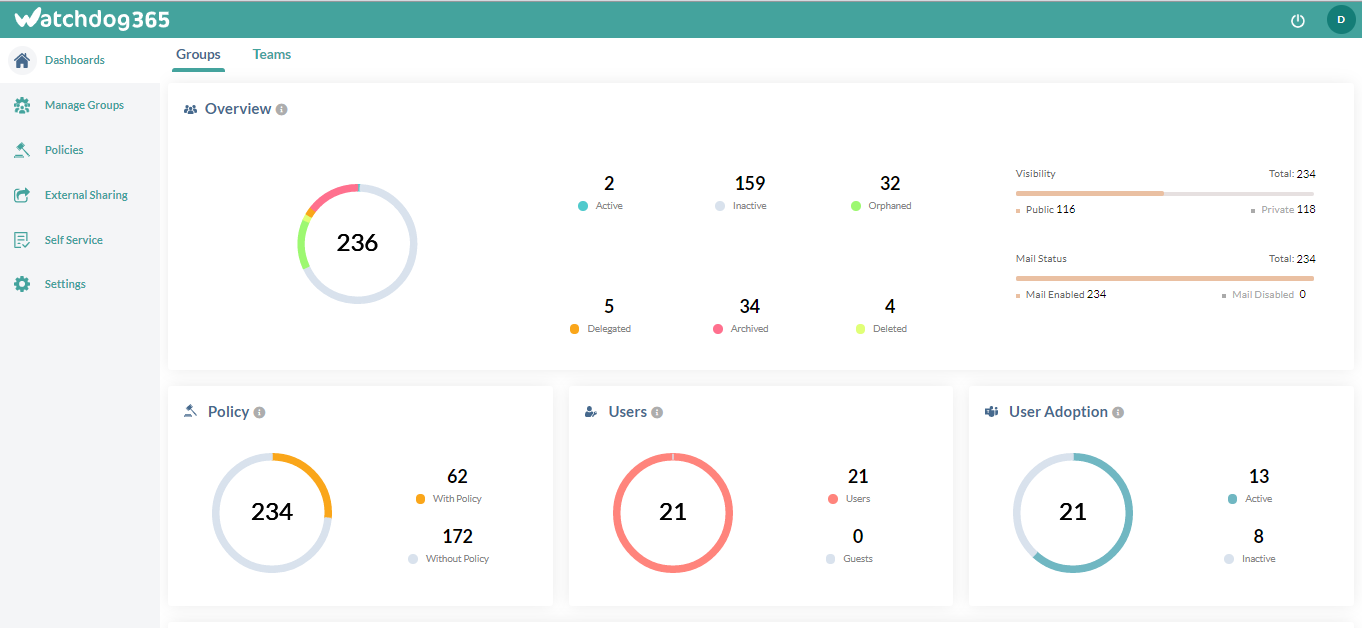
Task: Click the Mail Status progress bar
Action: click(x=1165, y=278)
